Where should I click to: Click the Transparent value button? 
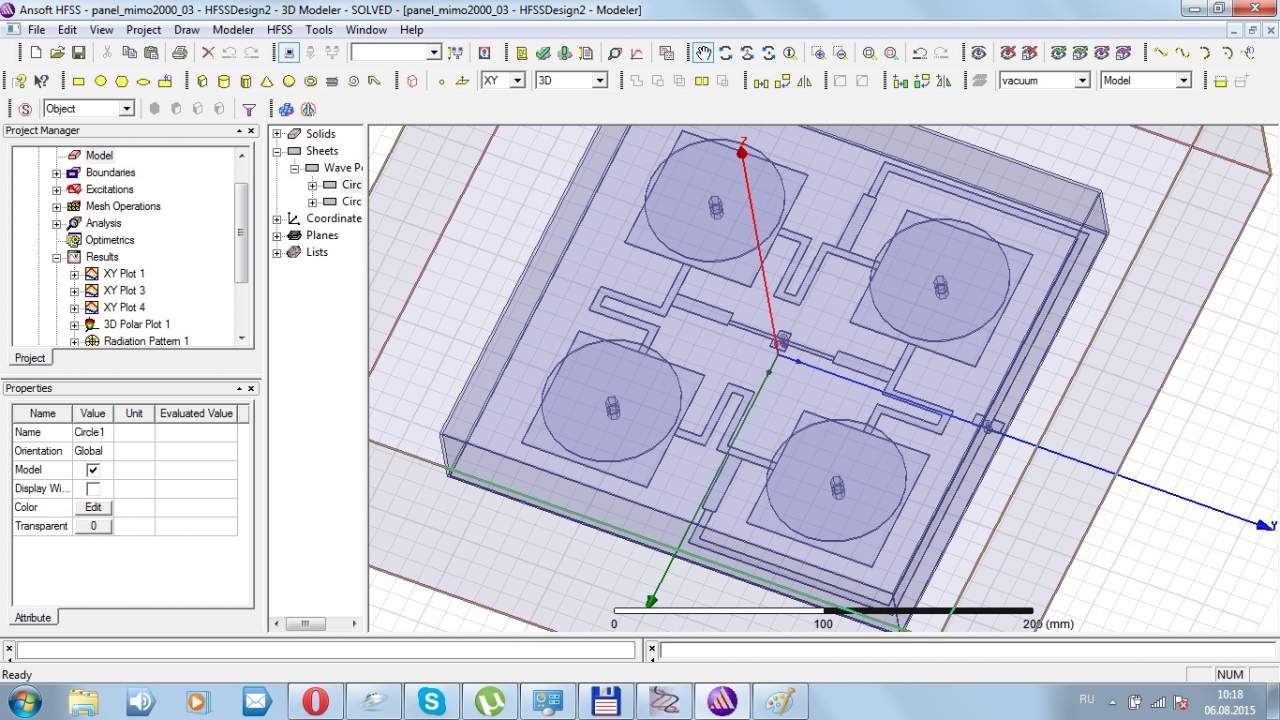pyautogui.click(x=93, y=526)
